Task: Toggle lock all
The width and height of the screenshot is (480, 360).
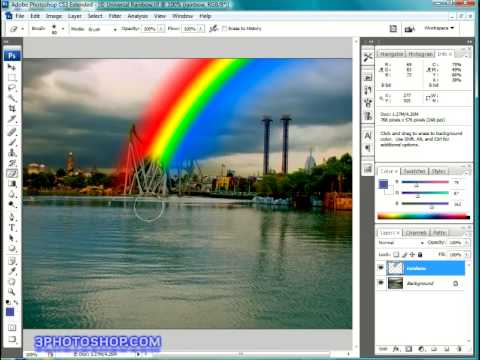Action: 420,255
